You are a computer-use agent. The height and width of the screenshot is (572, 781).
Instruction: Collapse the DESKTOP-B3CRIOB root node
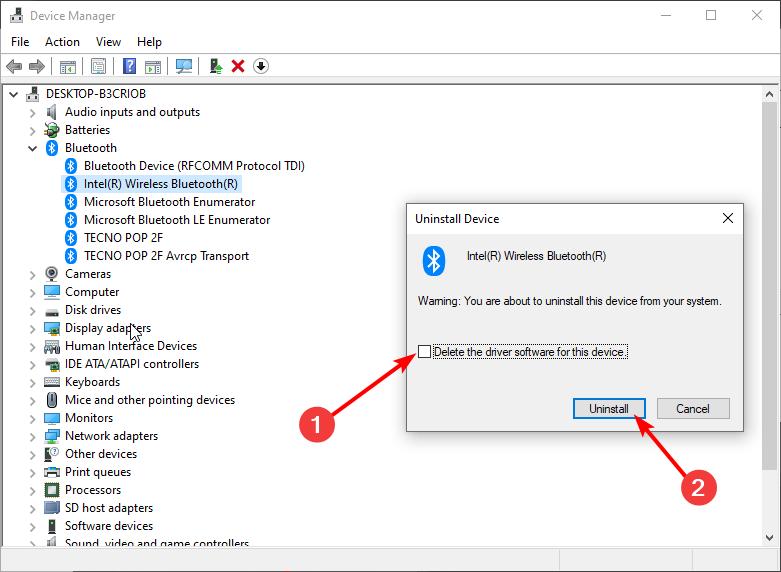pos(13,94)
